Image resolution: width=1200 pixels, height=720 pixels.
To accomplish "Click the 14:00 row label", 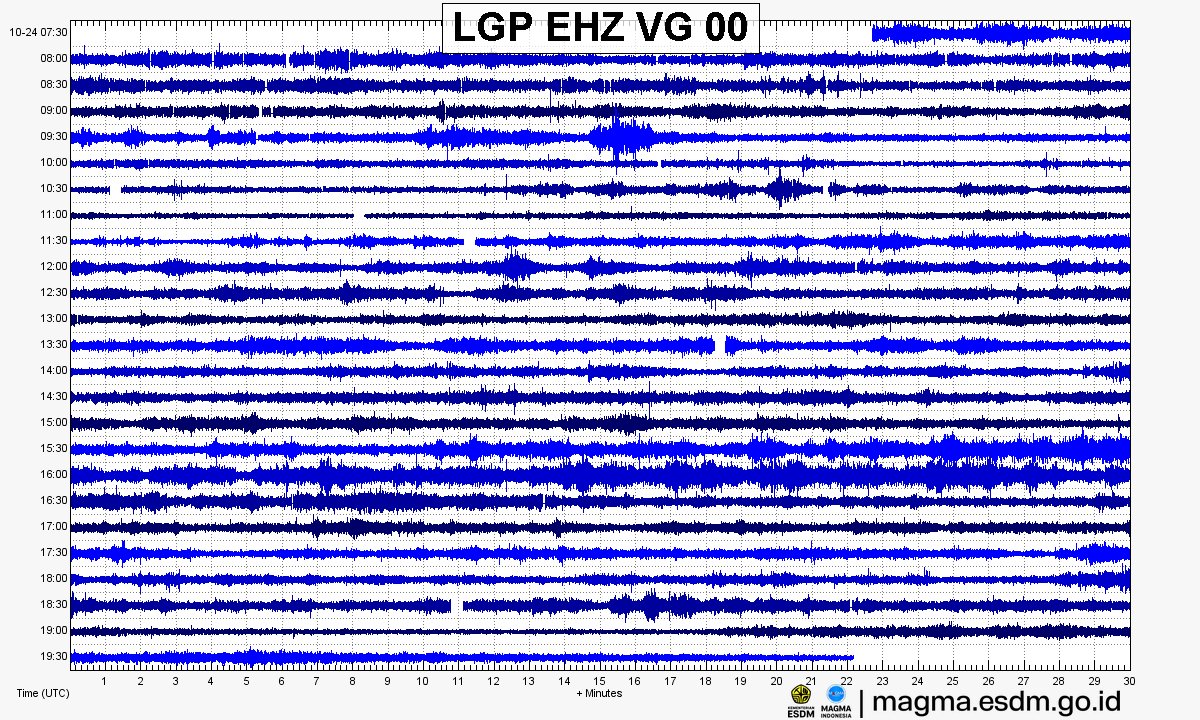I will [54, 370].
